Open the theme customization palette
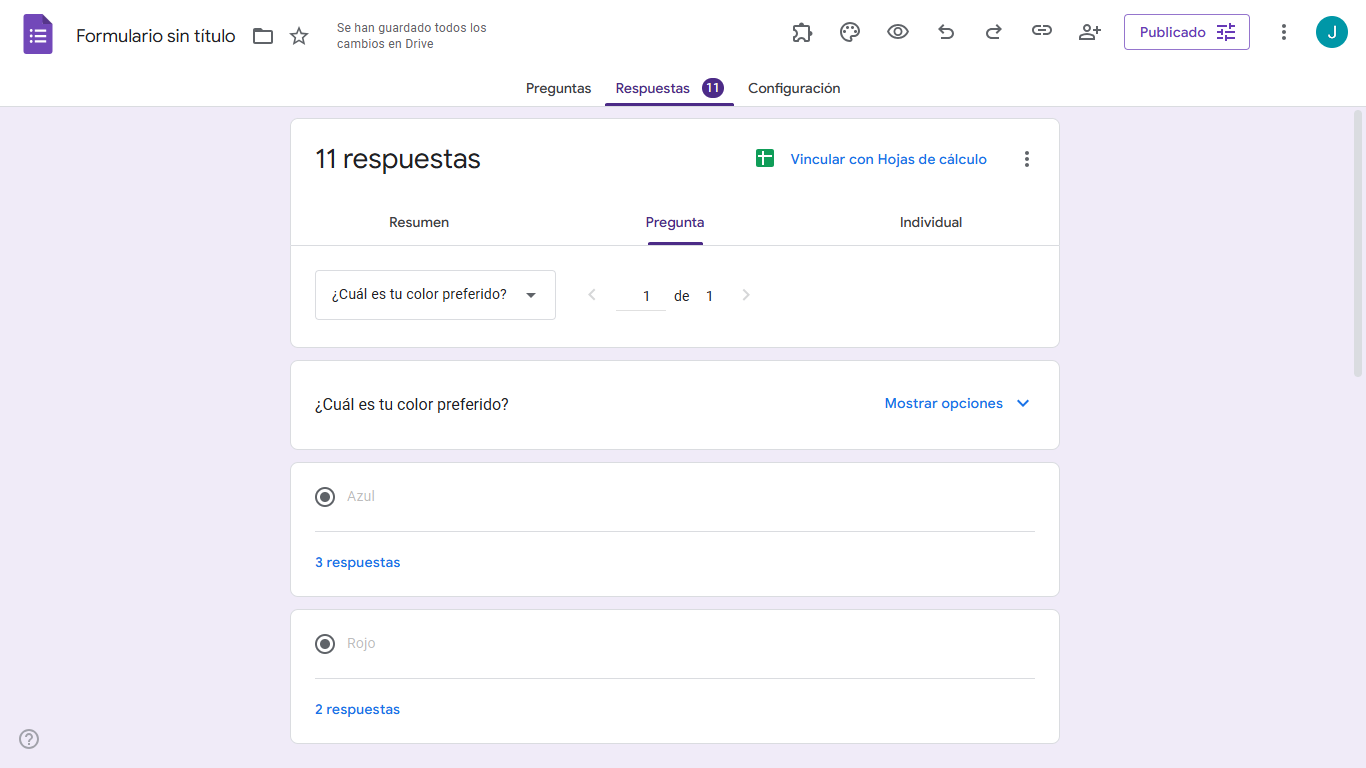1366x768 pixels. tap(850, 32)
